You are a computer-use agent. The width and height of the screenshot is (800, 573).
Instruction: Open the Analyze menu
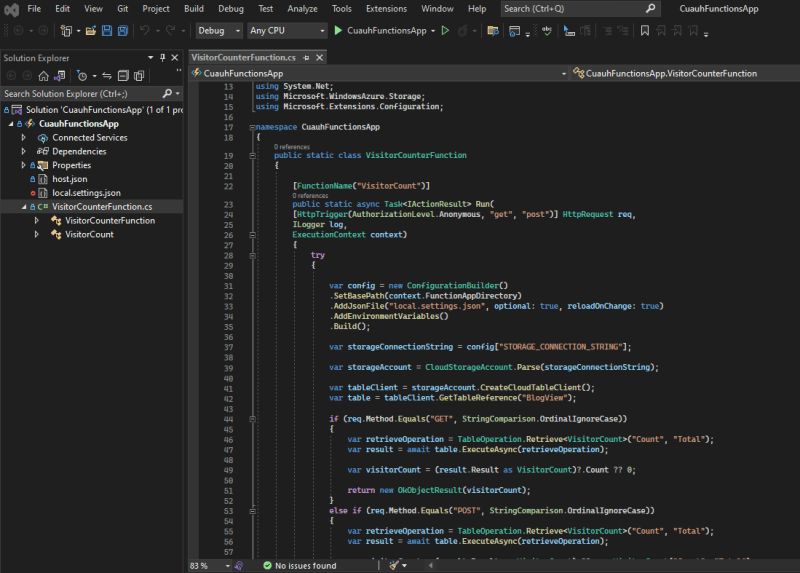(x=302, y=9)
